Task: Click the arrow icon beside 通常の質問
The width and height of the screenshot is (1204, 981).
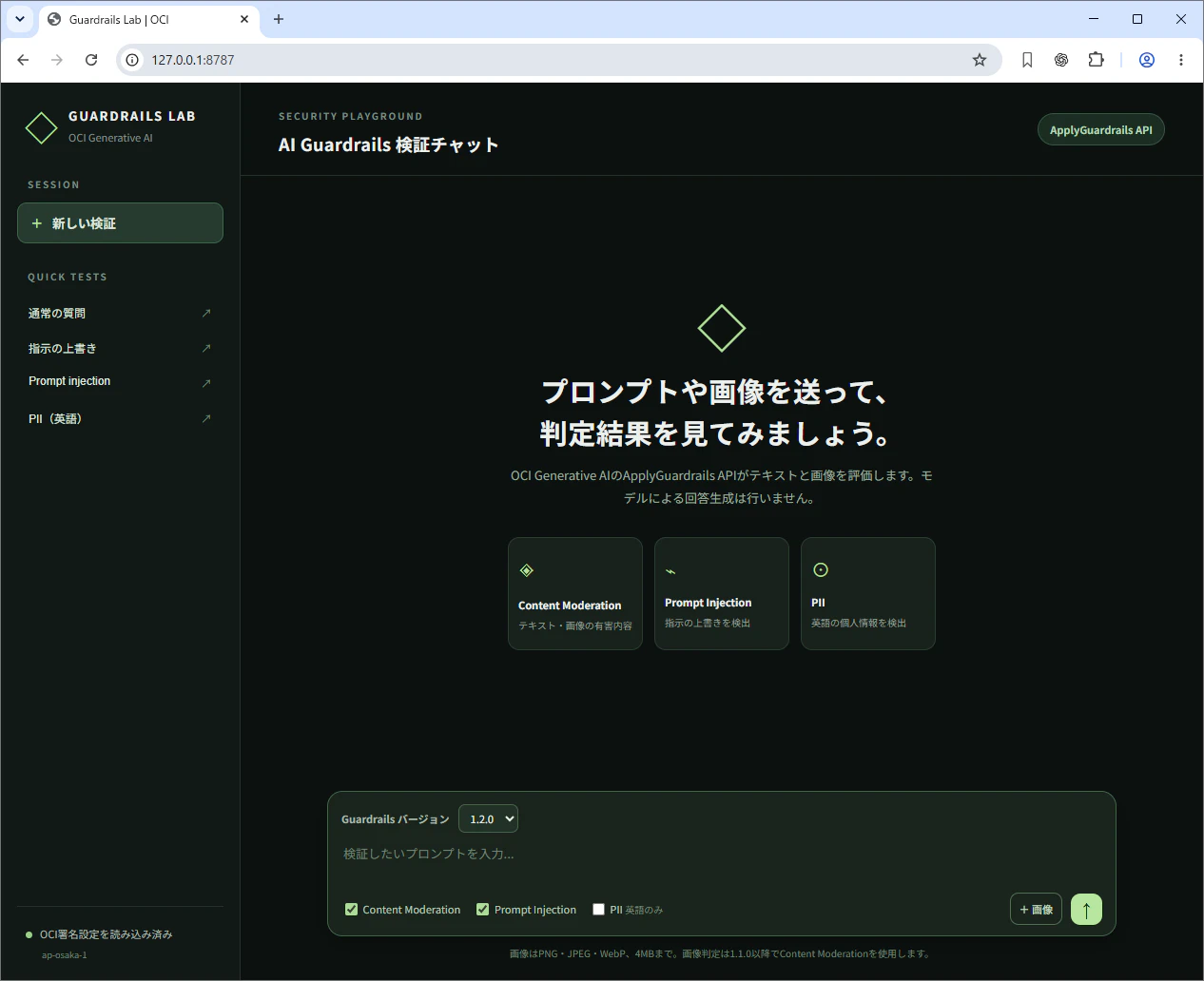Action: (x=206, y=313)
